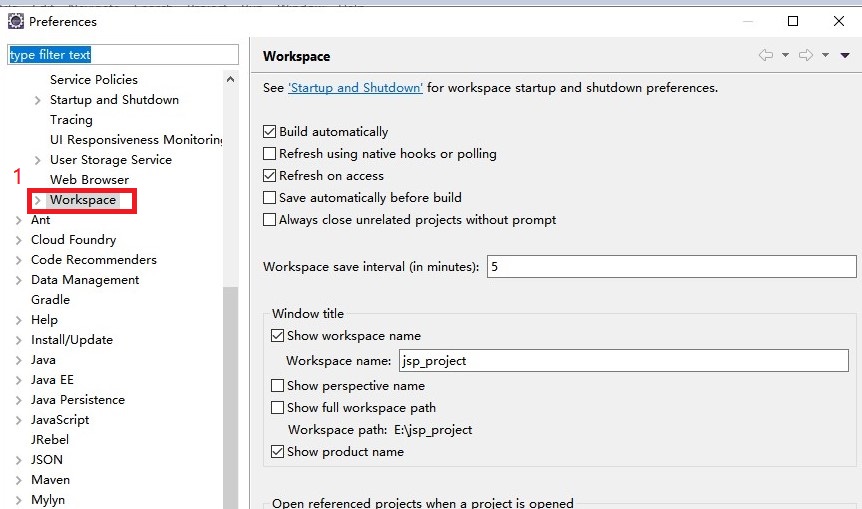Toggle Show product name checkbox
Viewport: 862px width, 509px height.
pos(278,452)
